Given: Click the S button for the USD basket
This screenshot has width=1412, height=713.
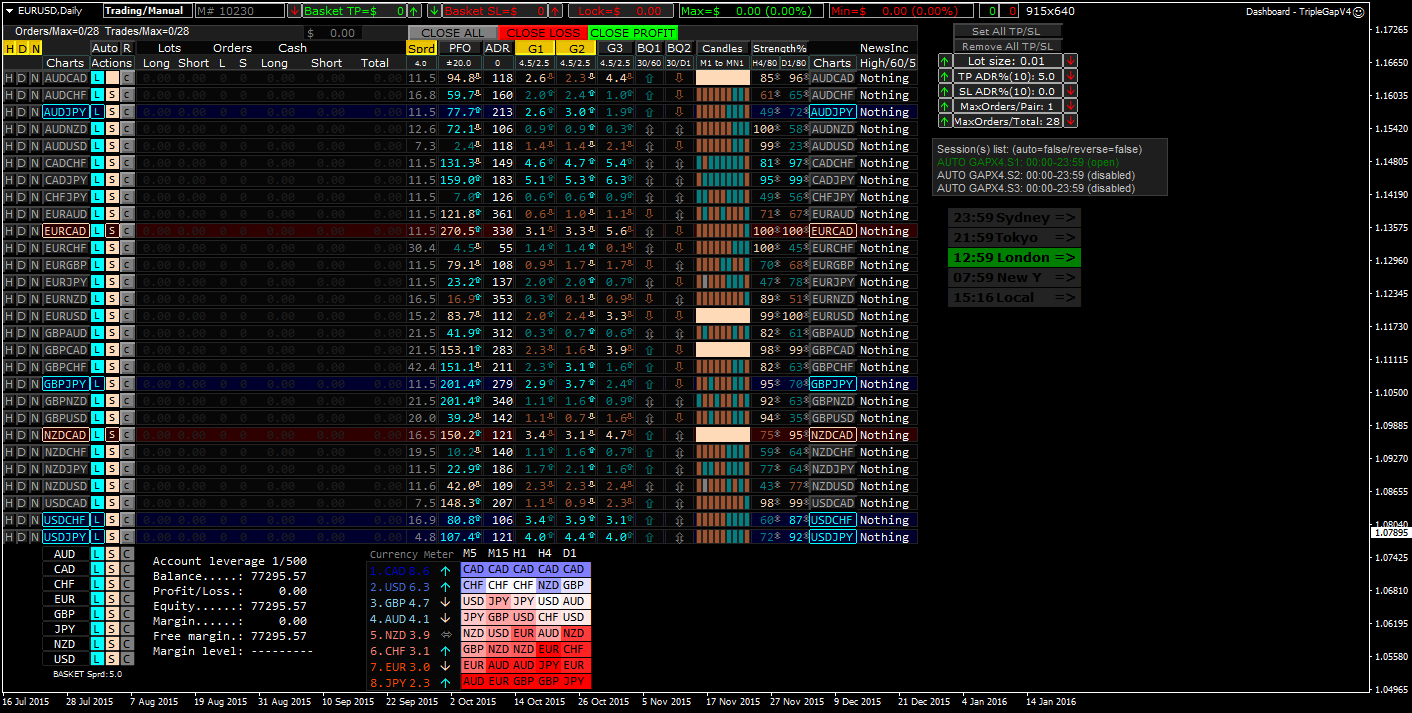Looking at the screenshot, I should pyautogui.click(x=112, y=659).
